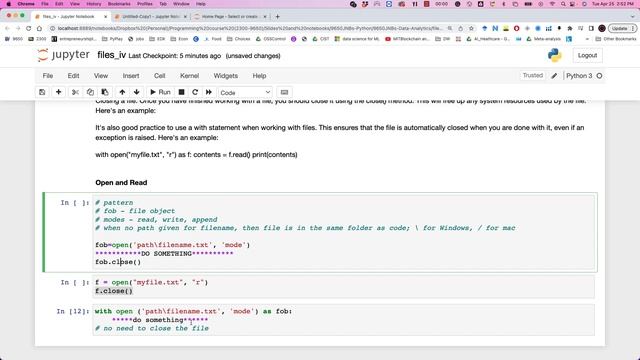Go back in browser history
The height and width of the screenshot is (360, 640).
tap(7, 29)
